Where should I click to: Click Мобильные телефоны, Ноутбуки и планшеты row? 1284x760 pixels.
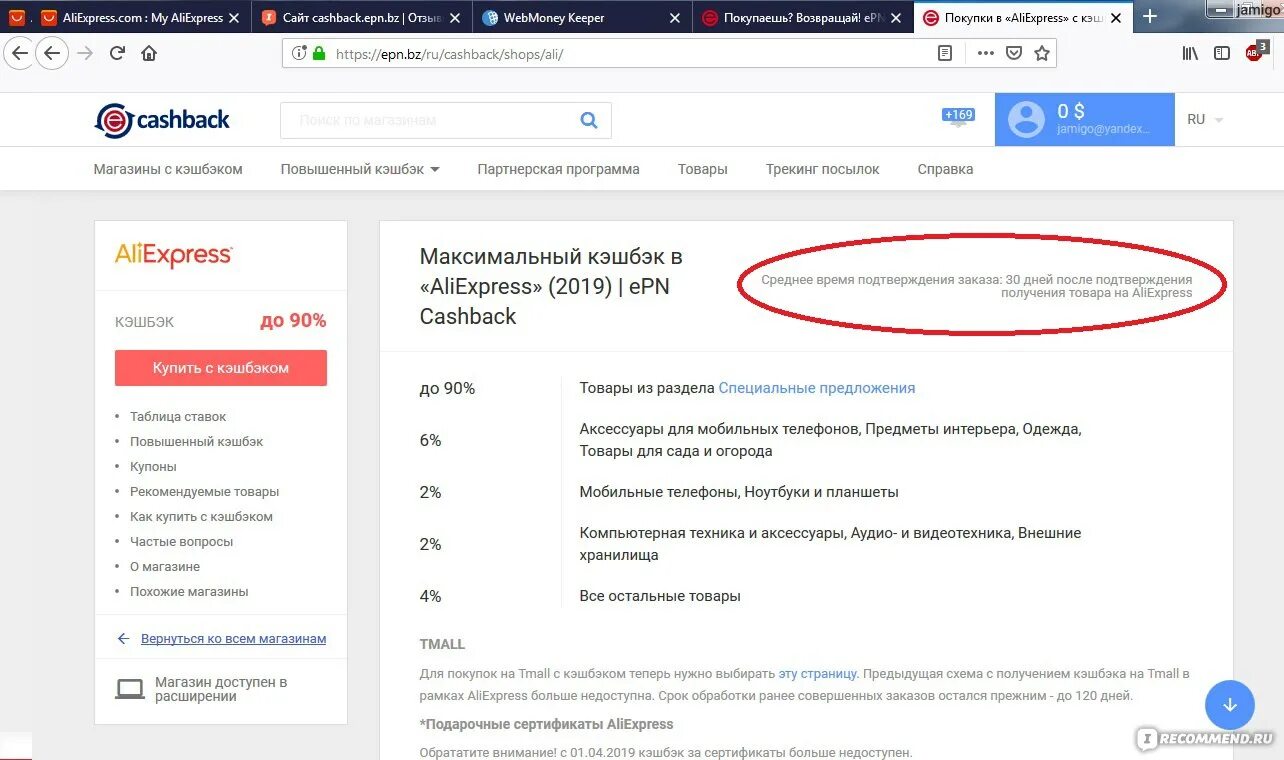pos(739,492)
